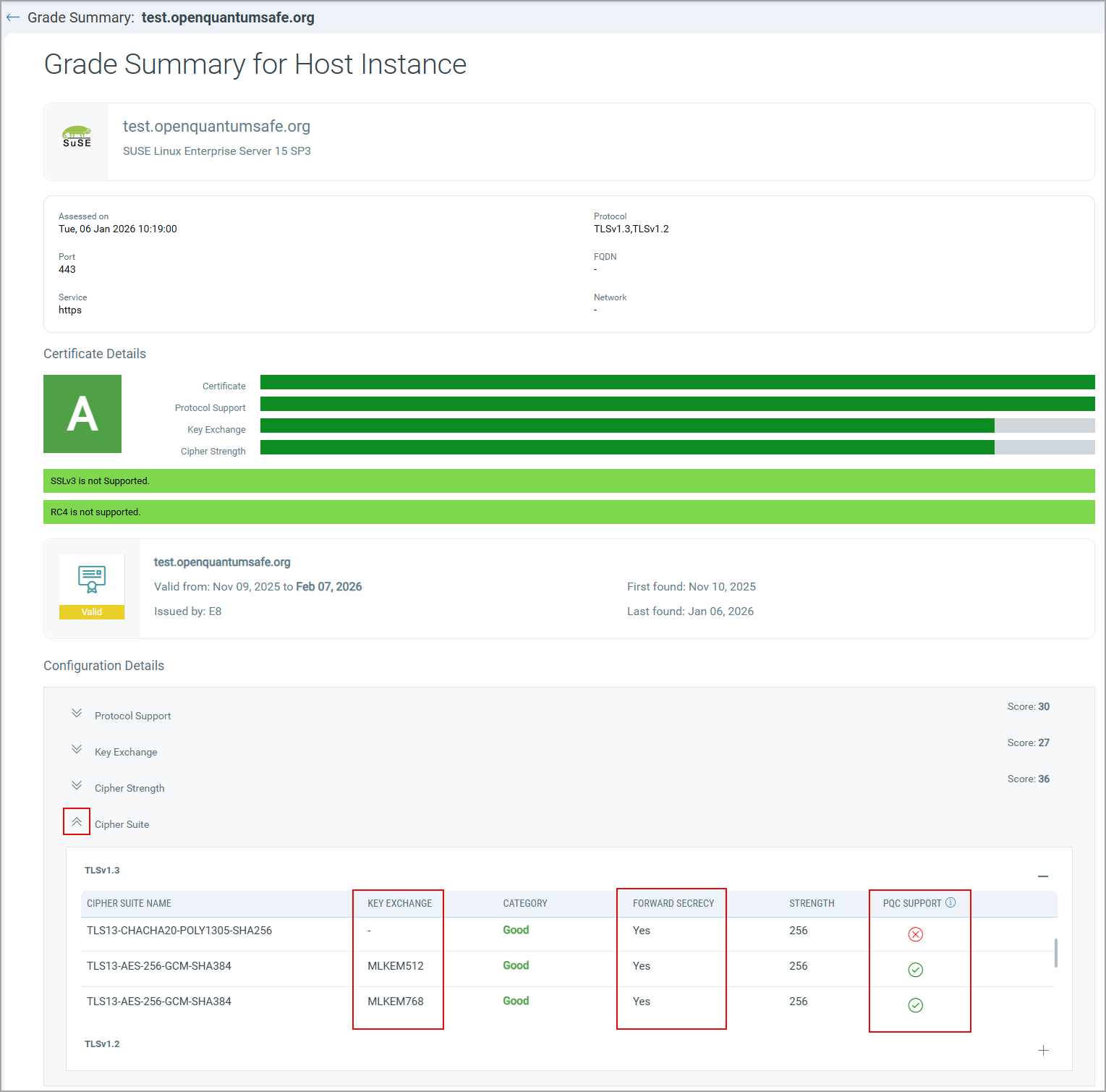Open the test.openquantumsafe.org certificate link
Viewport: 1106px width, 1092px height.
(222, 562)
